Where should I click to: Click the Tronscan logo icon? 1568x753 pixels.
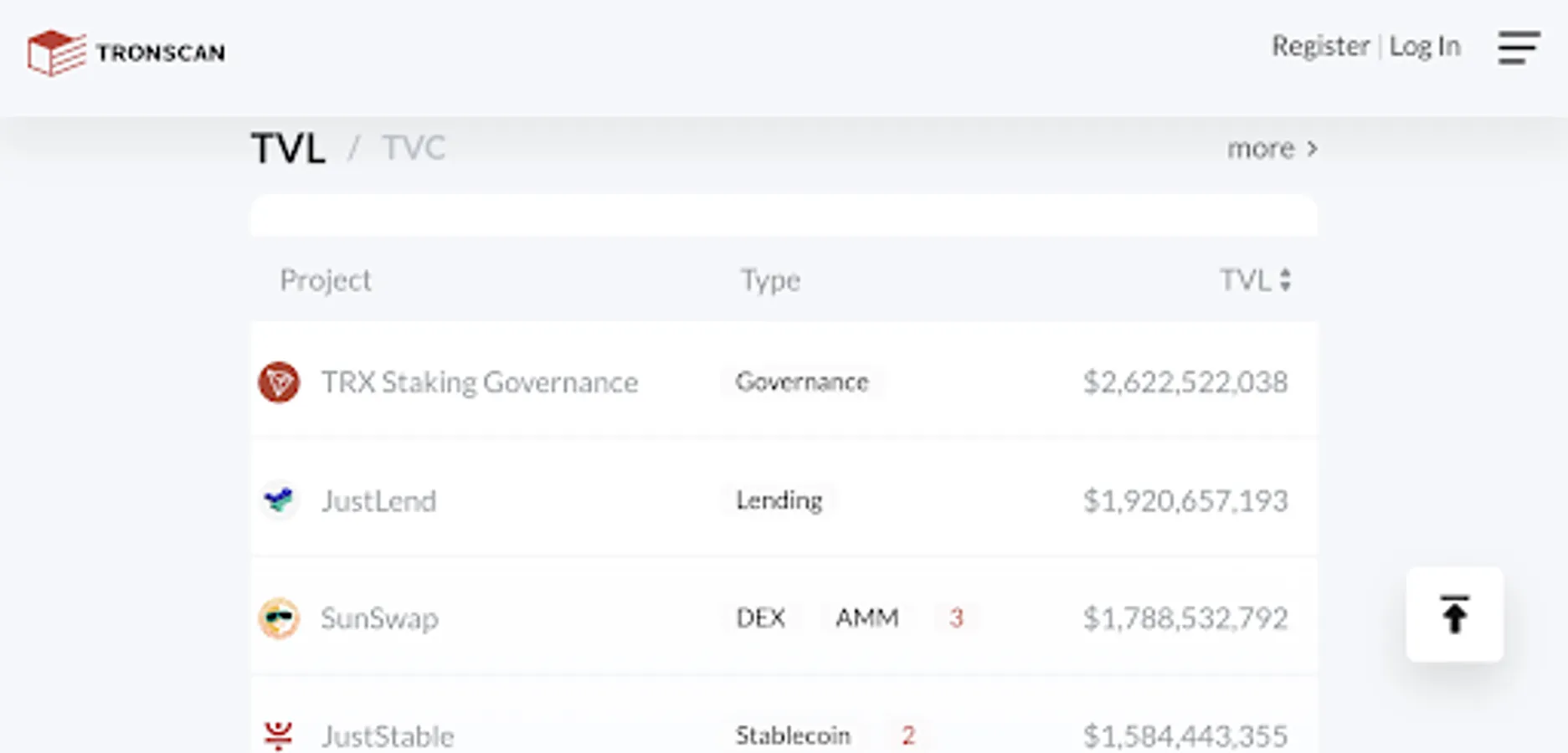(x=56, y=53)
